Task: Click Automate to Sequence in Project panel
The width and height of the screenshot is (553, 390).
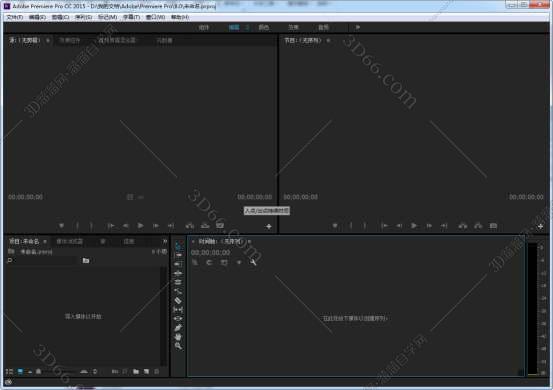Action: [115, 371]
